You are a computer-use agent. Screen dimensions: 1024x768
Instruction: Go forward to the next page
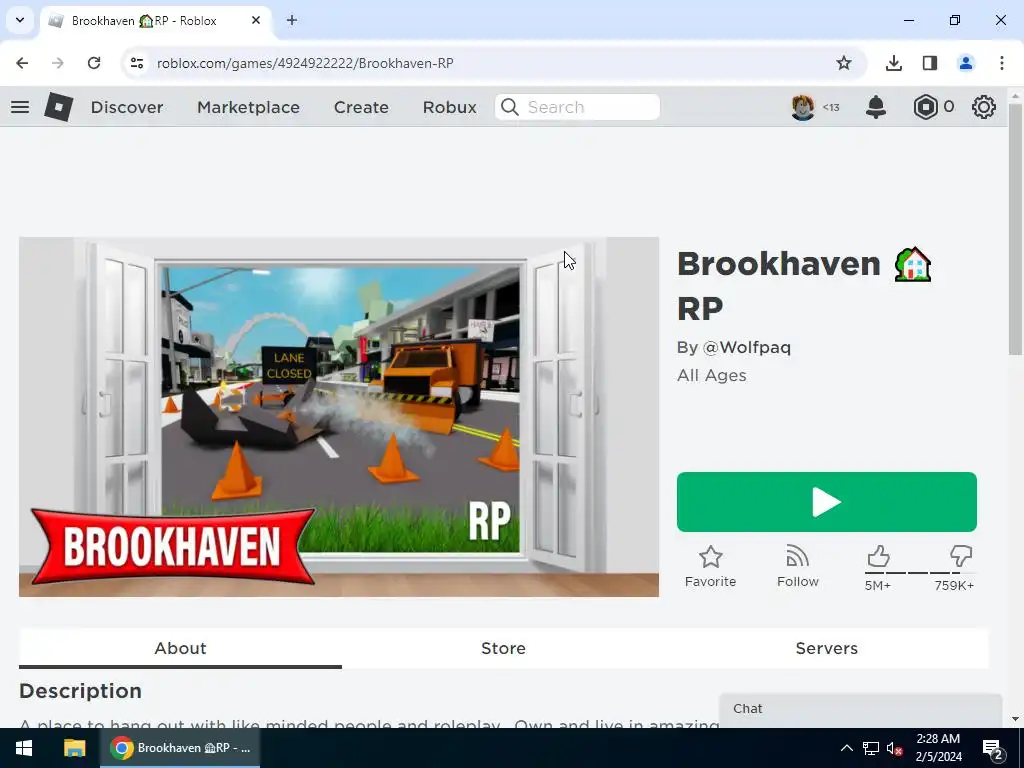58,63
